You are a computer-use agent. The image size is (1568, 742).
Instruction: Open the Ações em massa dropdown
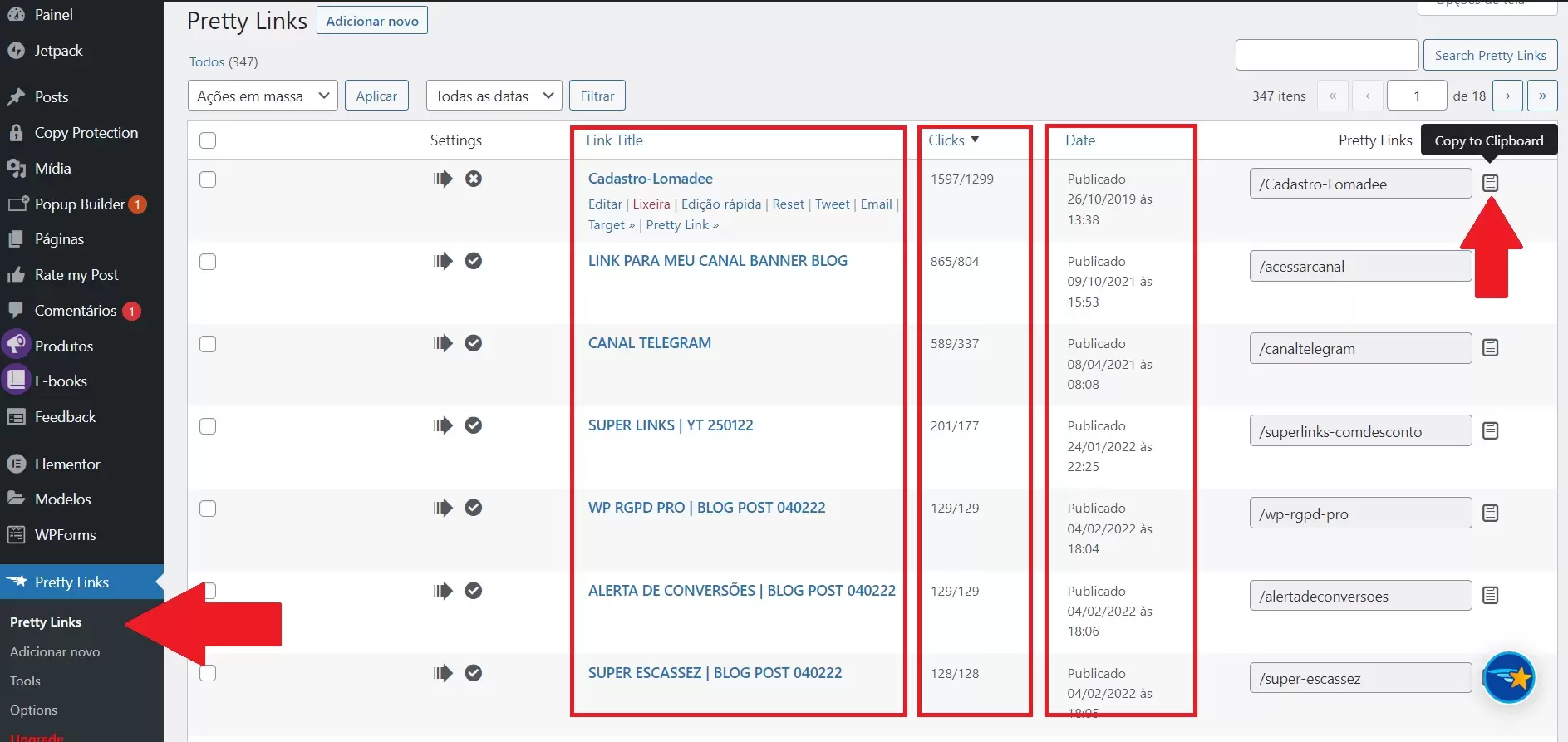coord(263,96)
